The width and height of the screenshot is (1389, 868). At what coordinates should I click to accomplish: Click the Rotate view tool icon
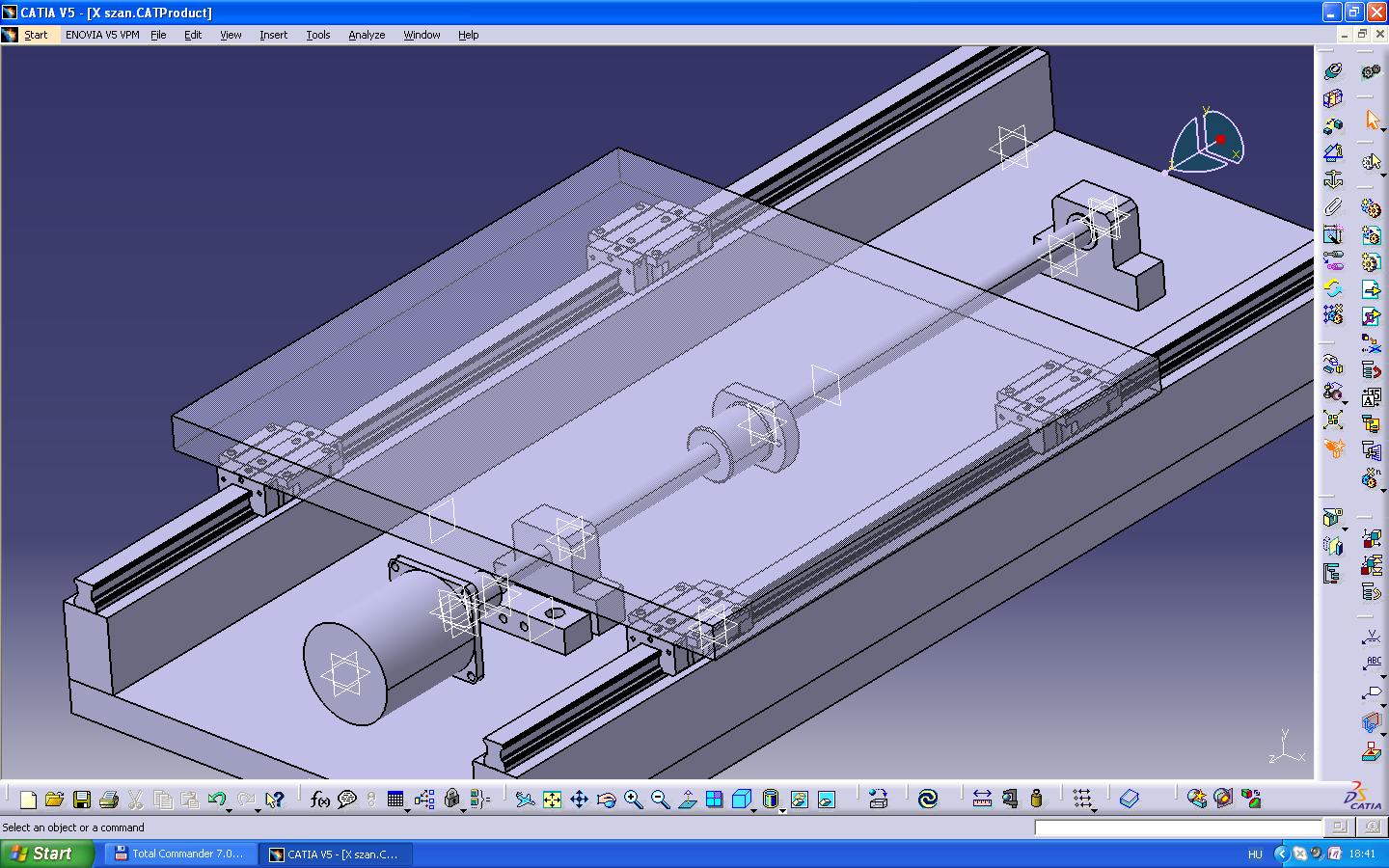[x=606, y=800]
